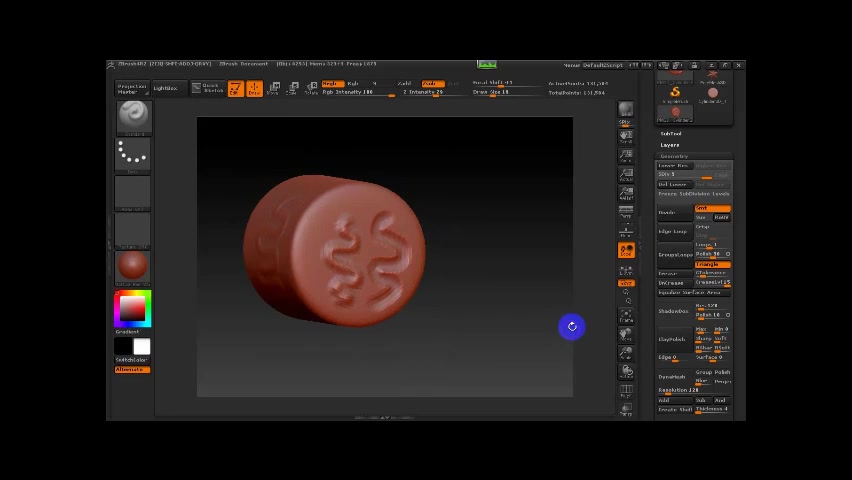
Task: Toggle the orange XYZ rotation button
Action: tap(626, 283)
